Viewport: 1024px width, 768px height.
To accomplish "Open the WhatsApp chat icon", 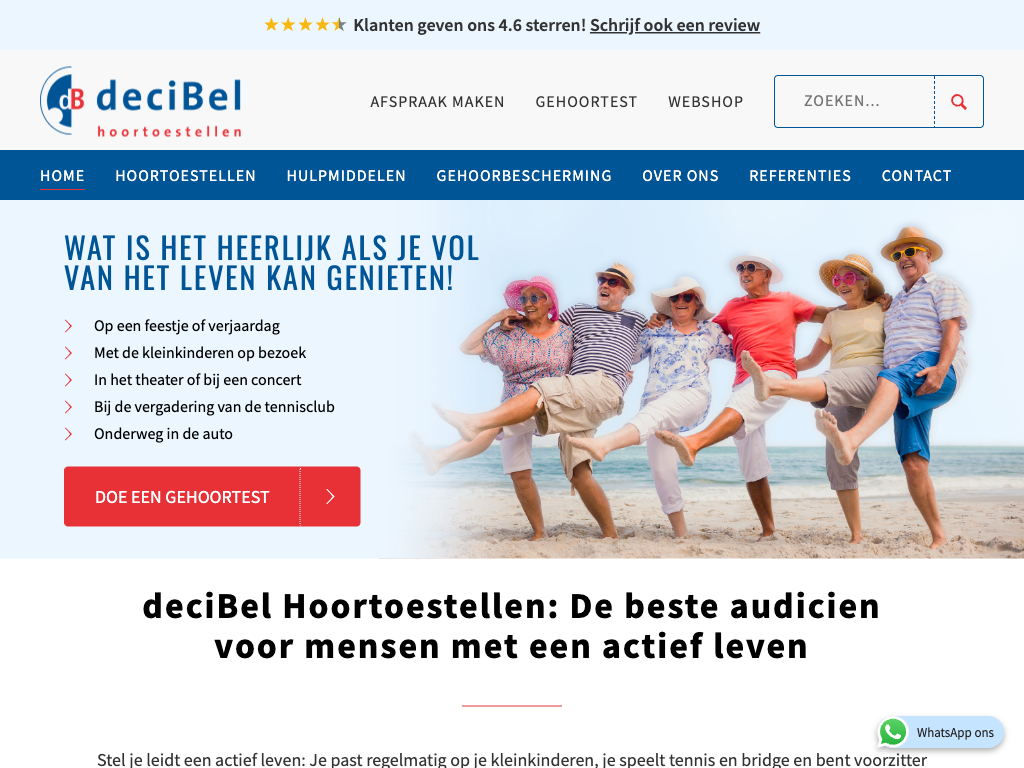I will click(893, 732).
